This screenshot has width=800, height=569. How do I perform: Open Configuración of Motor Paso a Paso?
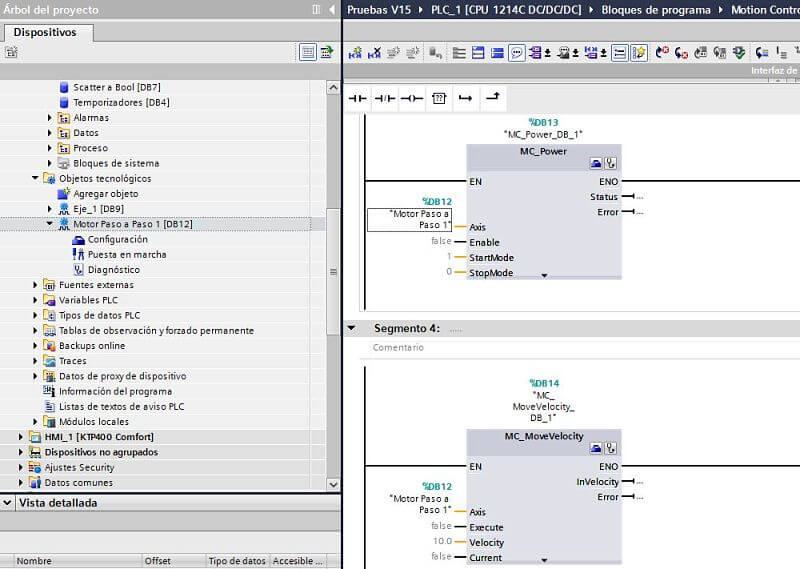(x=117, y=240)
